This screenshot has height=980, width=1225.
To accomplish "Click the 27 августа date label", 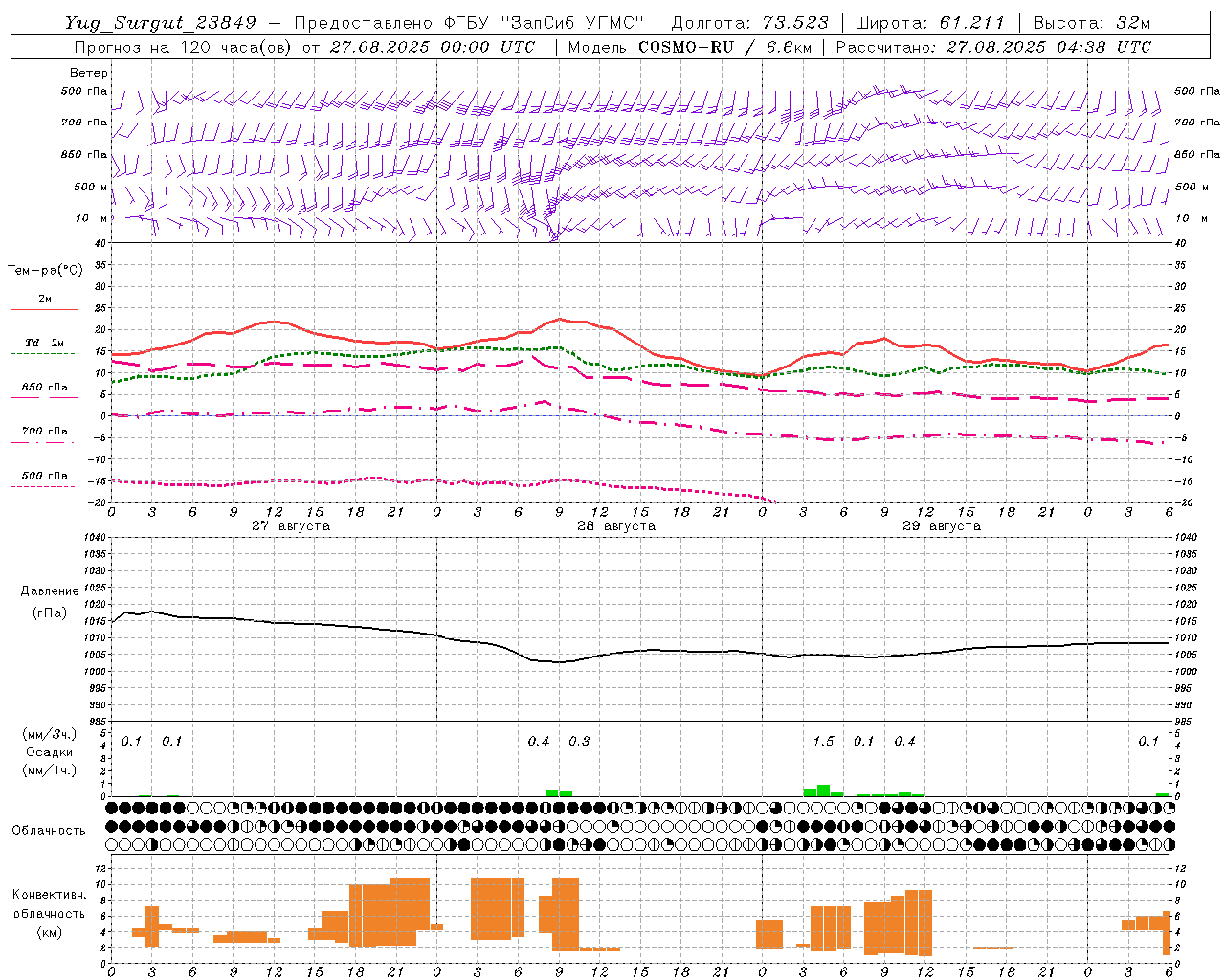I will [x=291, y=526].
